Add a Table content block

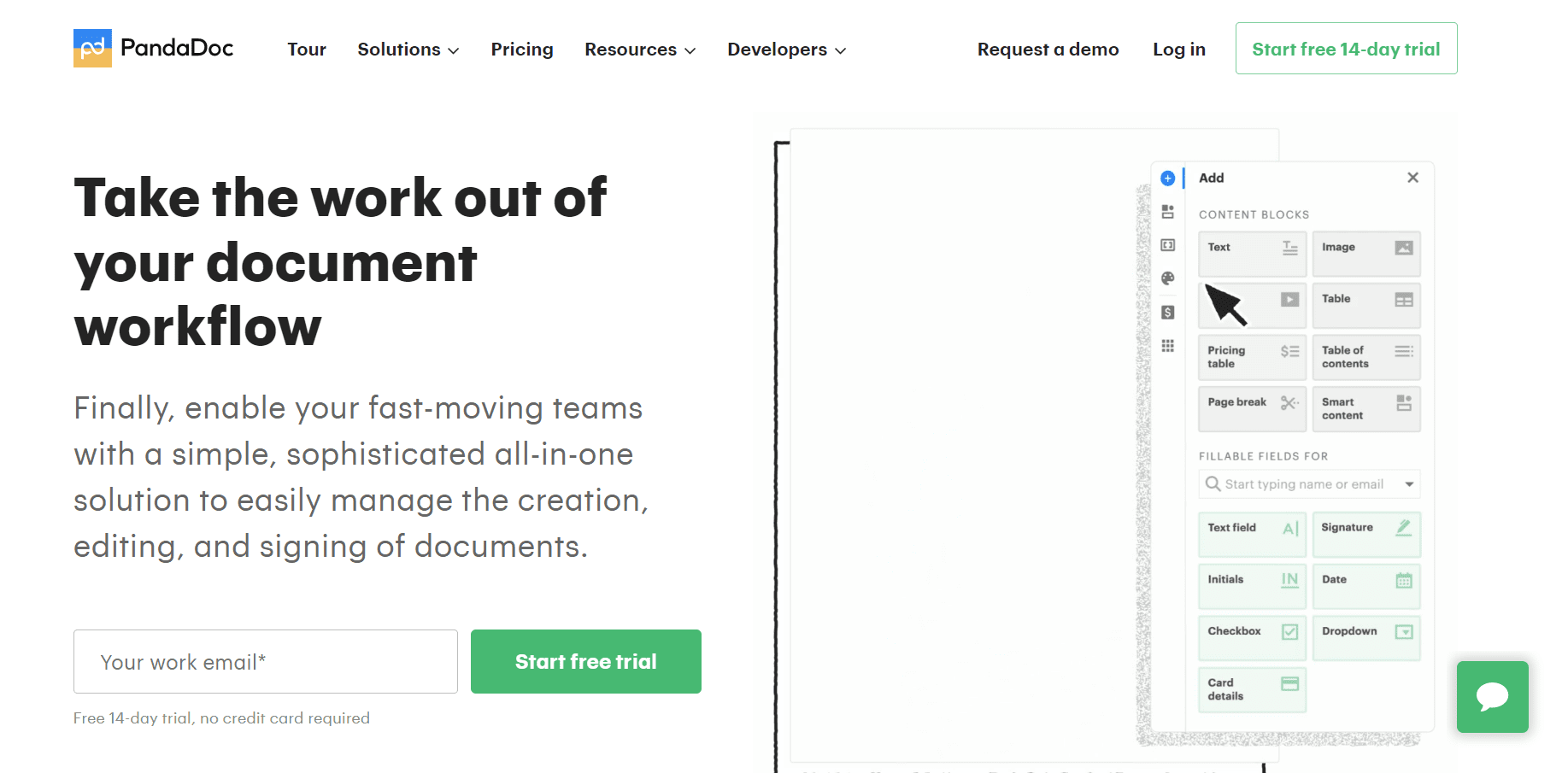[x=1366, y=305]
